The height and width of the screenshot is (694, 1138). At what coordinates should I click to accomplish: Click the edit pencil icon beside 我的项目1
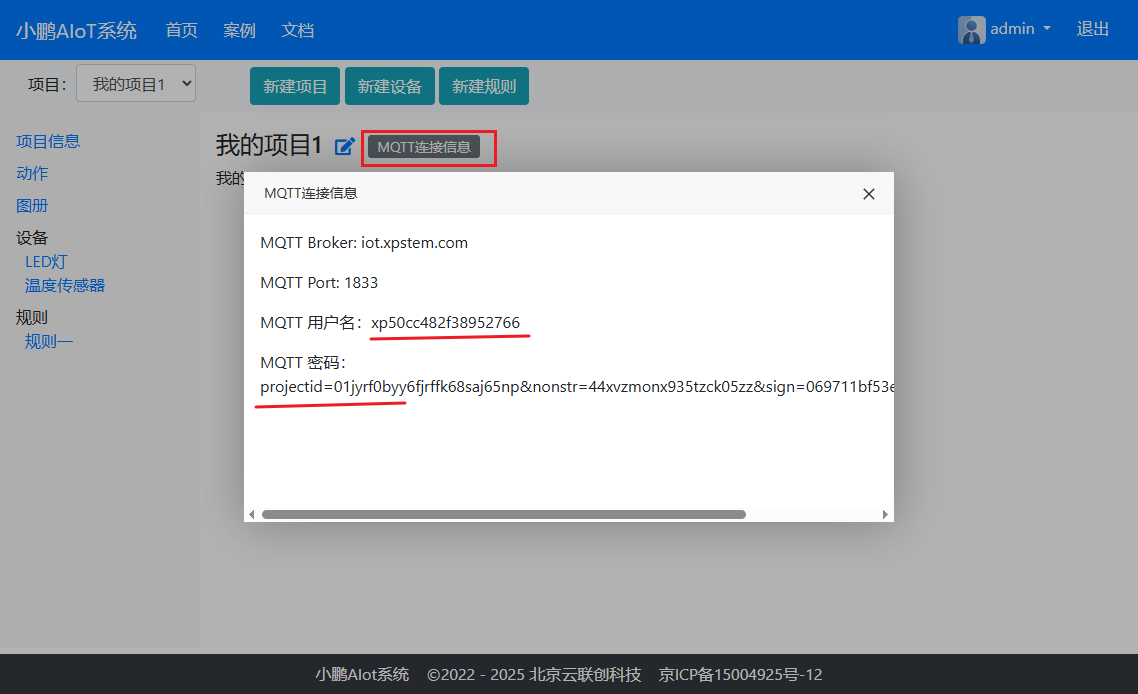coord(345,147)
